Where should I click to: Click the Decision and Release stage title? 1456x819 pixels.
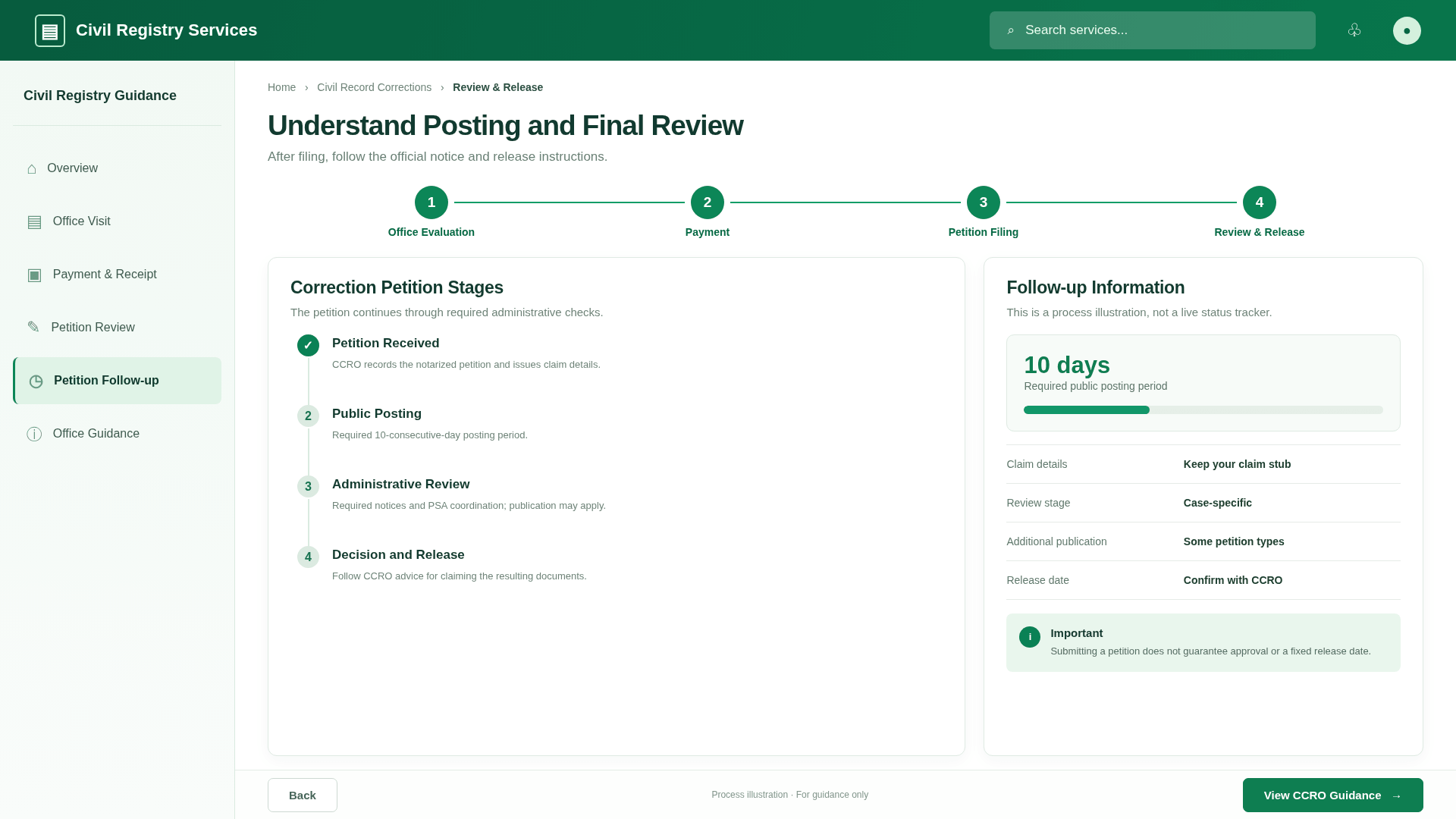point(398,555)
